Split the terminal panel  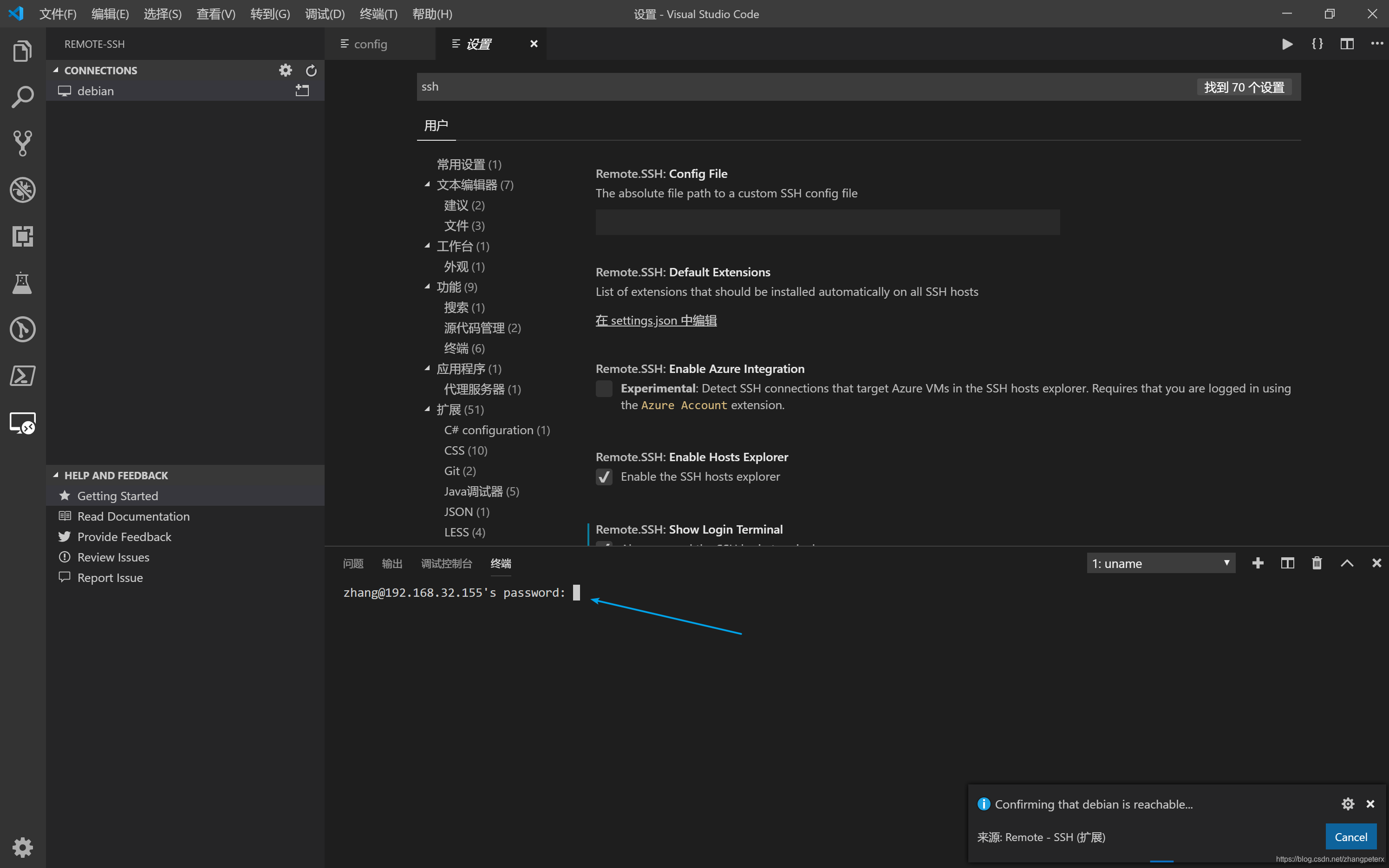[x=1287, y=563]
